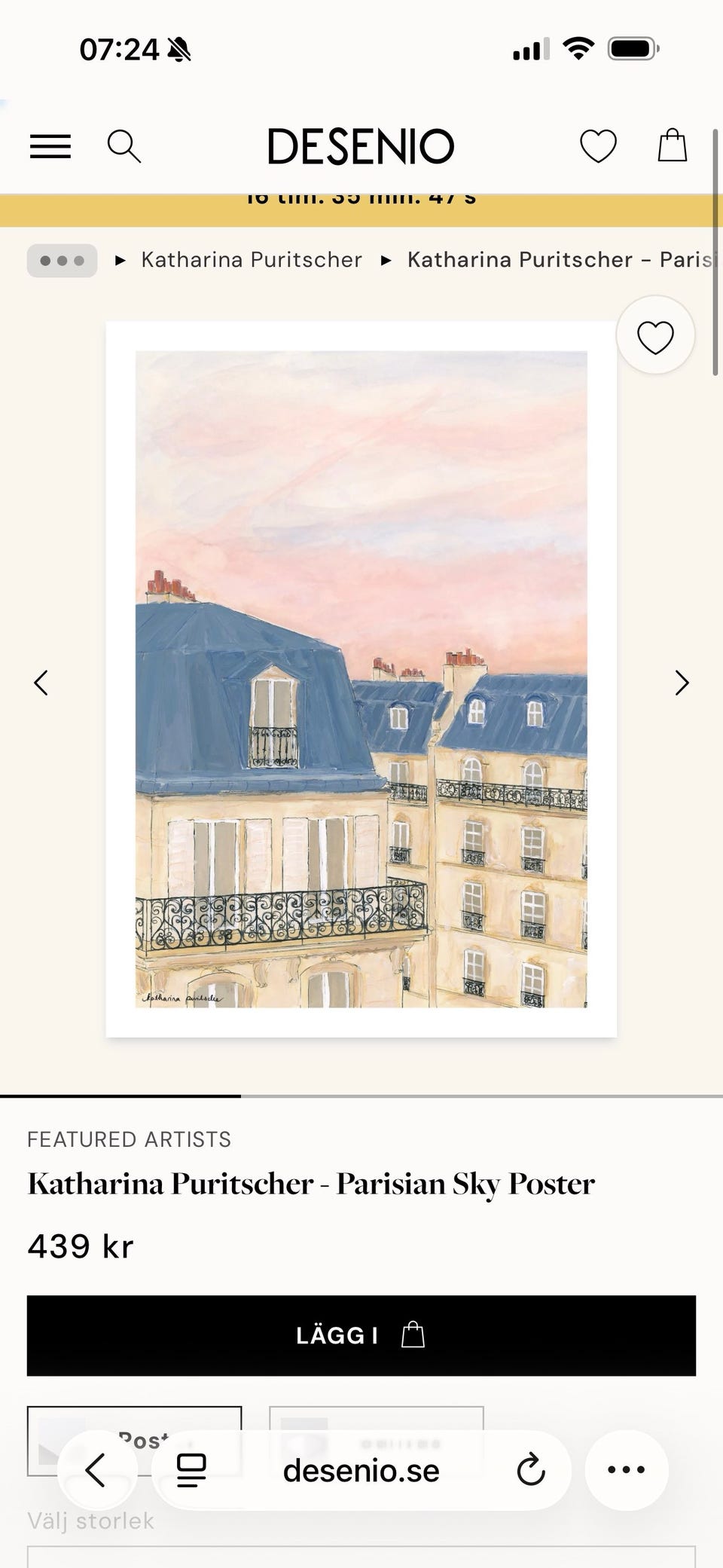723x1568 pixels.
Task: Add poster to favorites with heart
Action: (655, 336)
